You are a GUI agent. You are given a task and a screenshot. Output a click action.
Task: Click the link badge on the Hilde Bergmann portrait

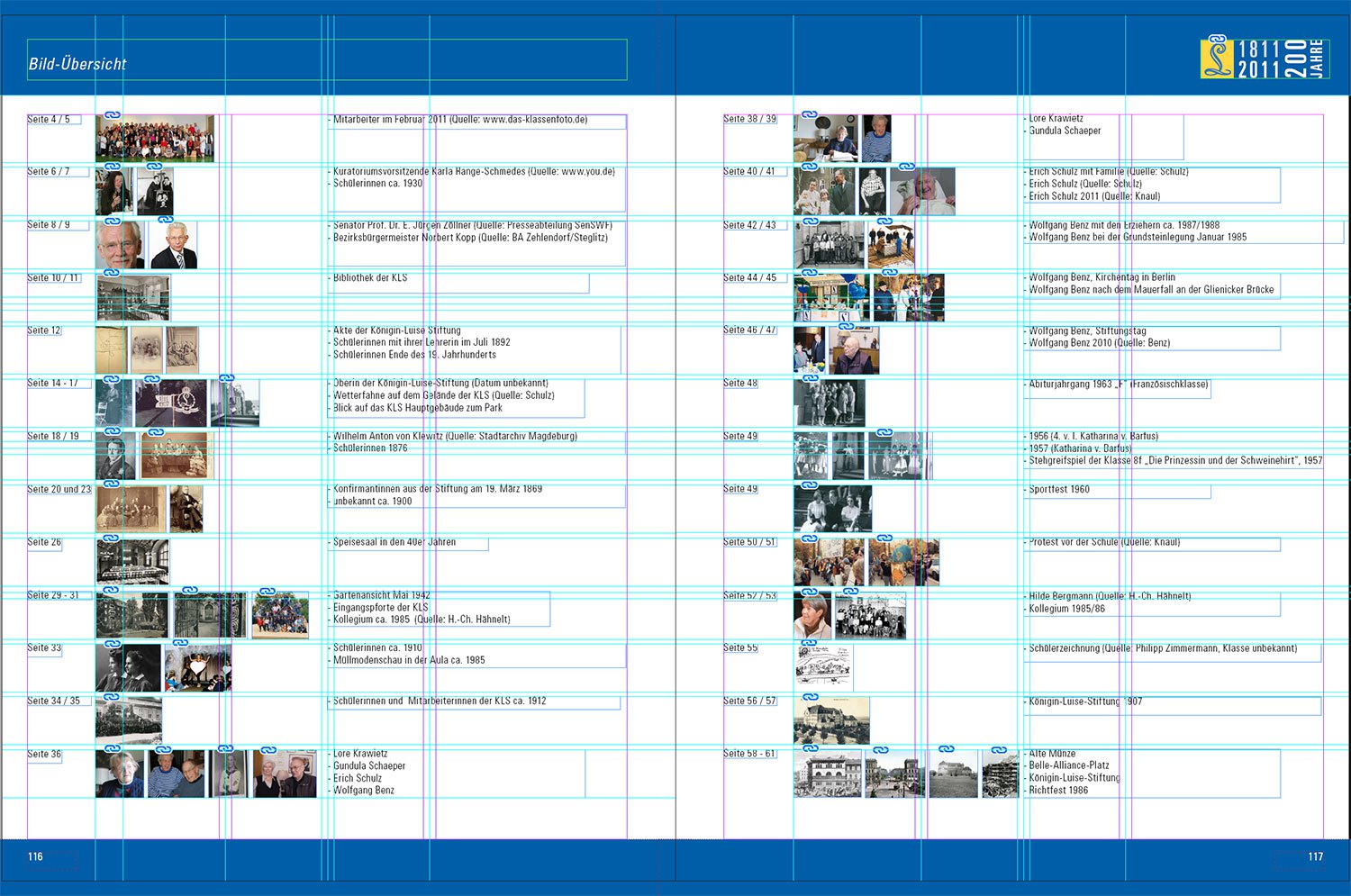point(810,591)
